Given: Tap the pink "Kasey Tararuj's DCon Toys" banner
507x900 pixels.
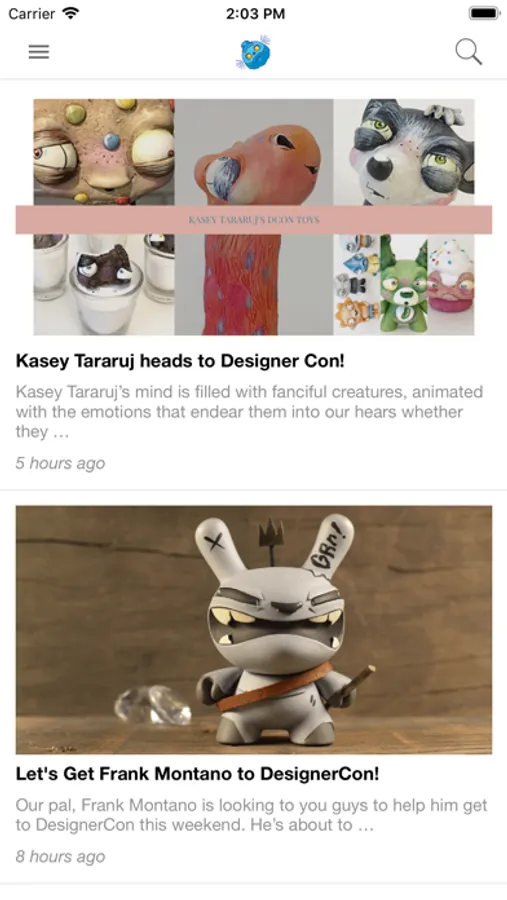Looking at the screenshot, I should click(254, 220).
